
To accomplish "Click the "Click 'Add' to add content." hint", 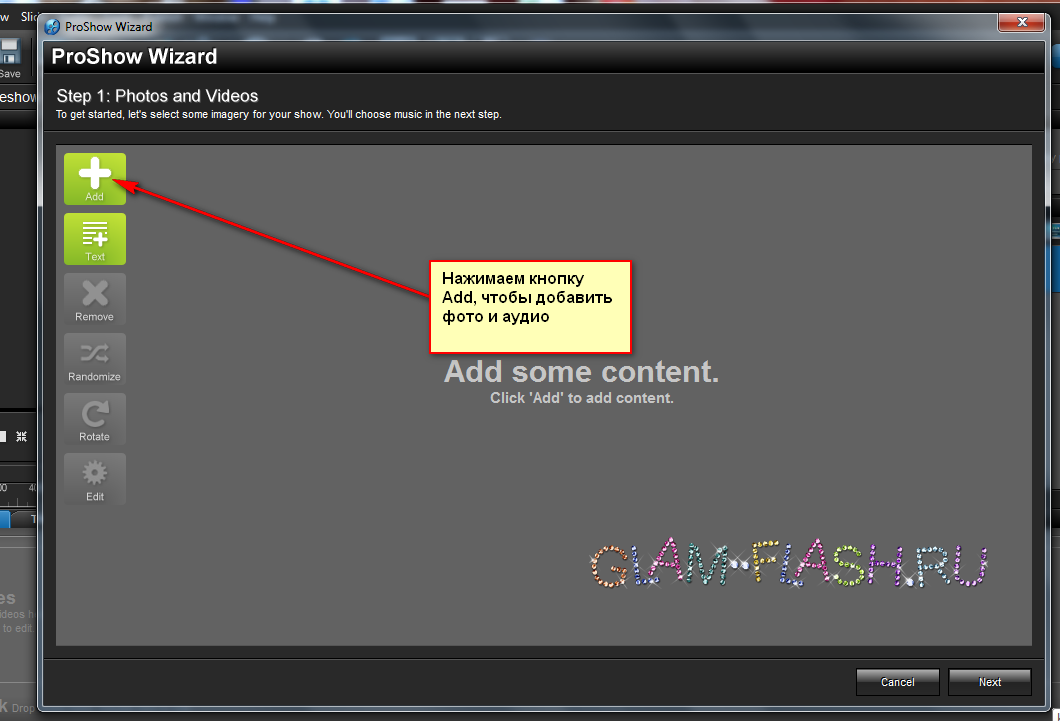I will (581, 398).
